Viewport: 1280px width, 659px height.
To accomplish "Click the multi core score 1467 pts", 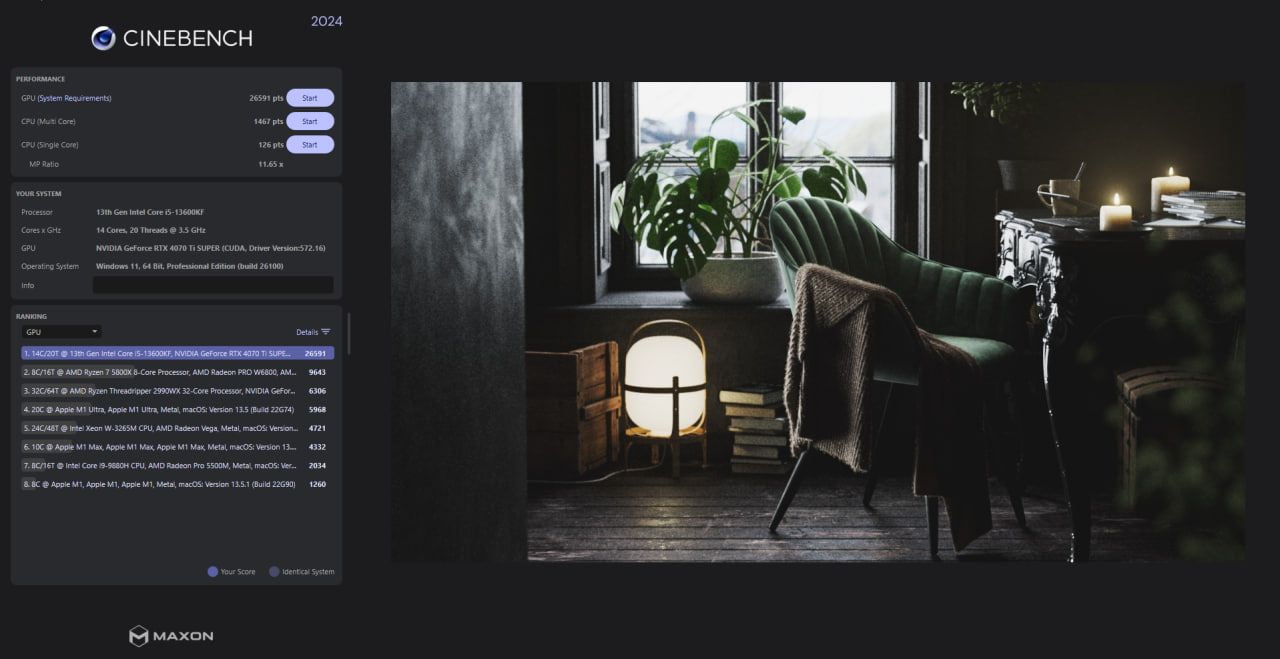I will [268, 121].
